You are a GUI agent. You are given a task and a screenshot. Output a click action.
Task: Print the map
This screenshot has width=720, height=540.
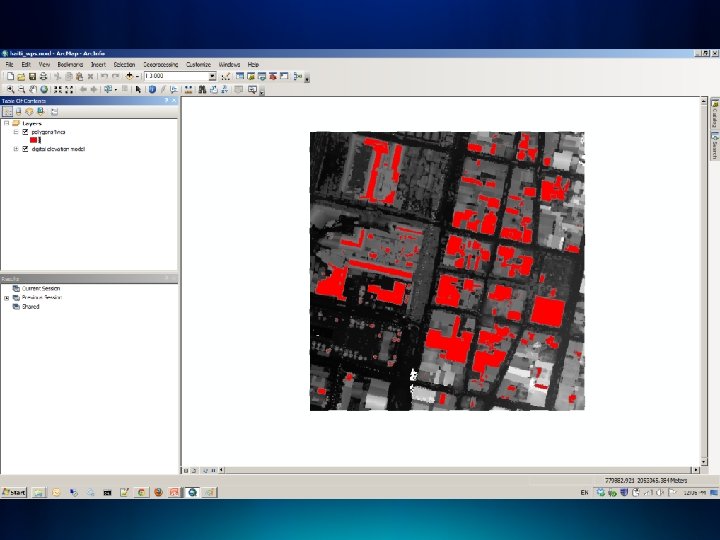click(x=44, y=76)
